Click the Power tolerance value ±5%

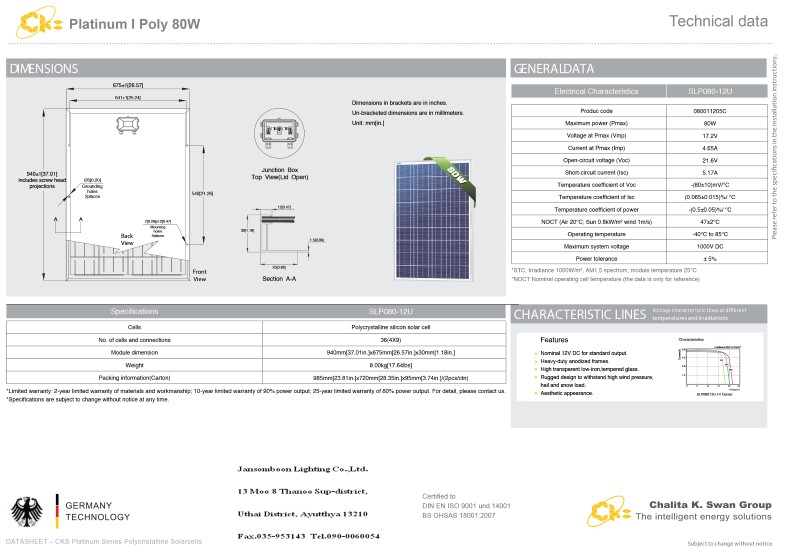pyautogui.click(x=710, y=259)
